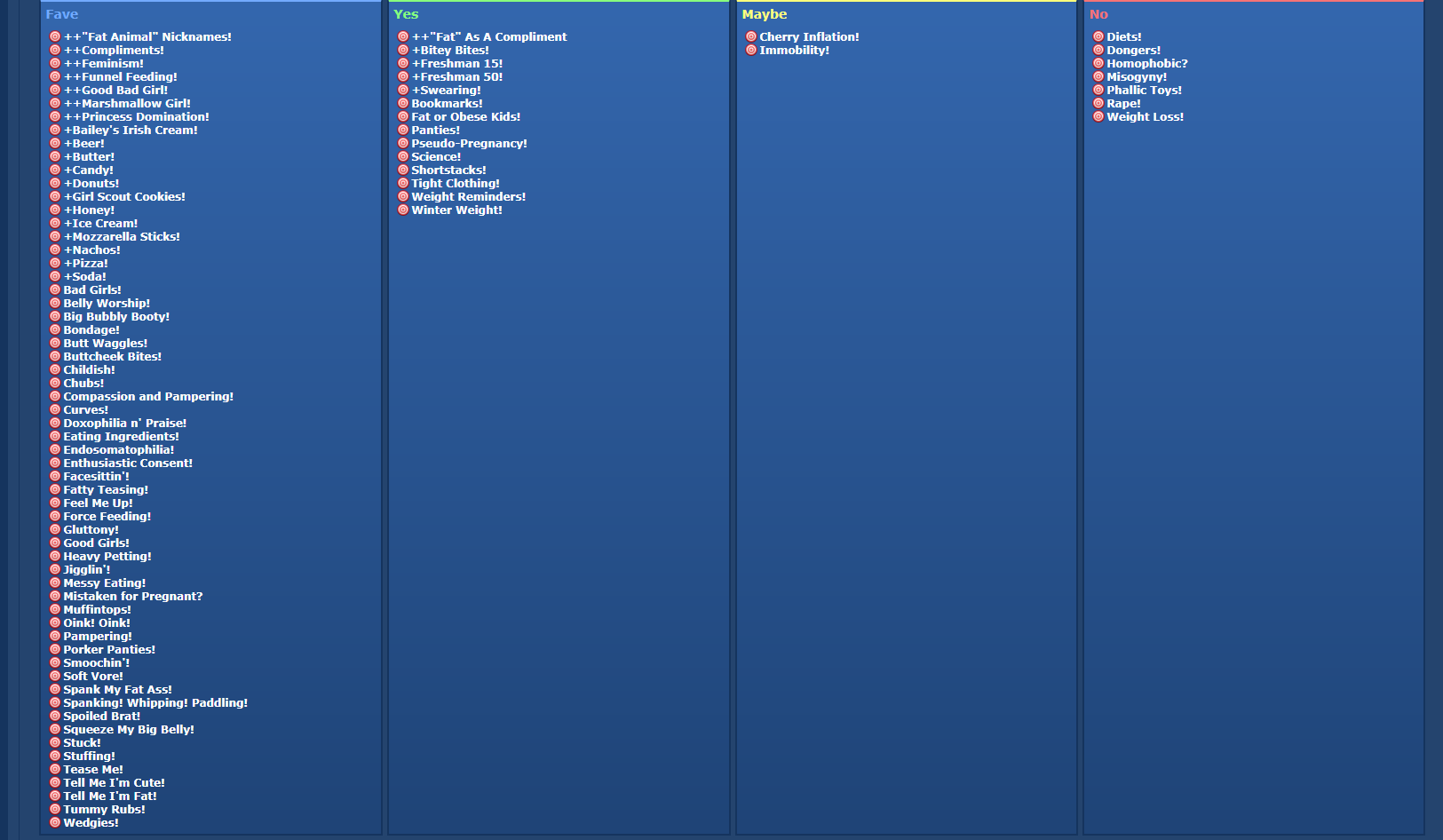
Task: Select the Yes column header
Action: (406, 14)
